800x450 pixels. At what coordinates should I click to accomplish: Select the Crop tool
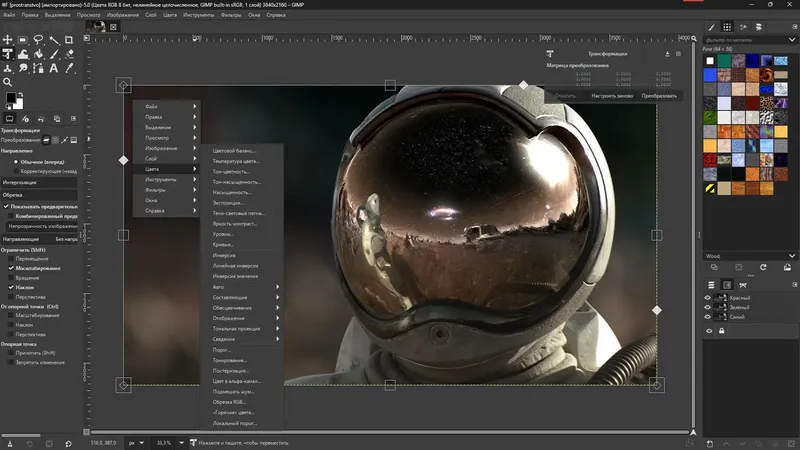[68, 40]
